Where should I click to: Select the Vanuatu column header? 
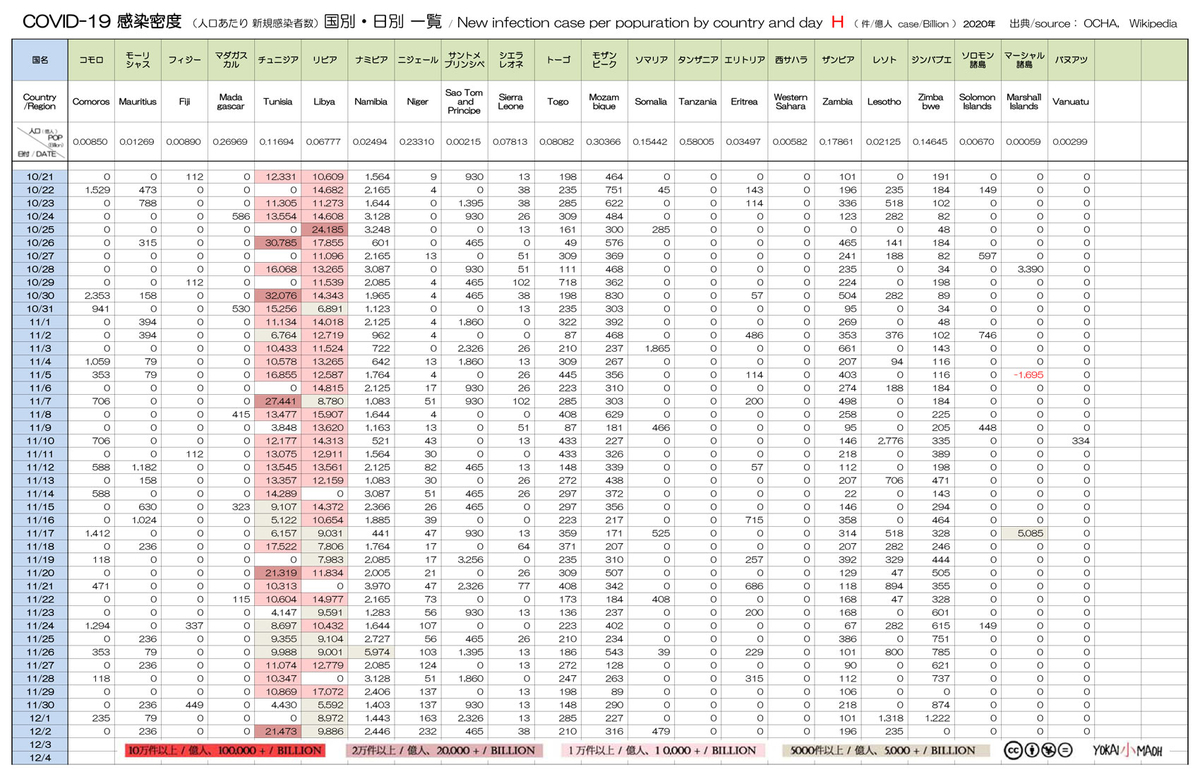(1071, 101)
